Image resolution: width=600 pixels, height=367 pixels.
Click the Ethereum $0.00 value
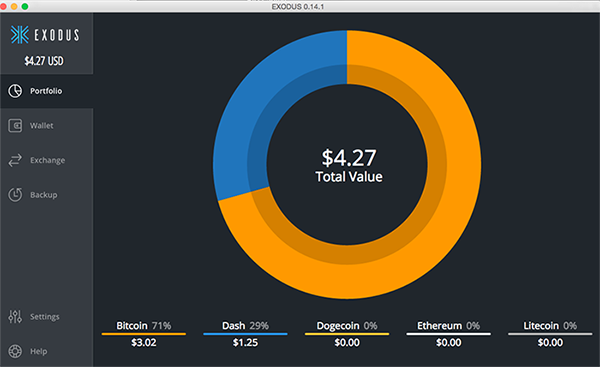coord(448,343)
